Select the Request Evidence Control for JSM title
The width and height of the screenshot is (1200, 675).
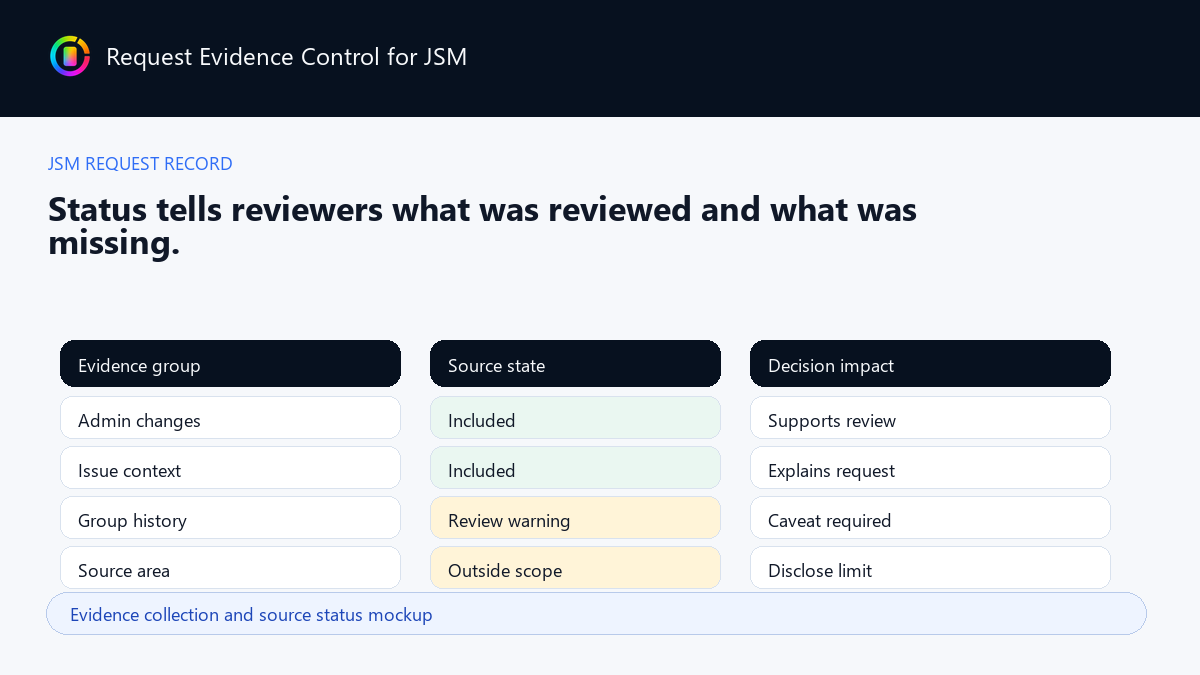click(286, 57)
